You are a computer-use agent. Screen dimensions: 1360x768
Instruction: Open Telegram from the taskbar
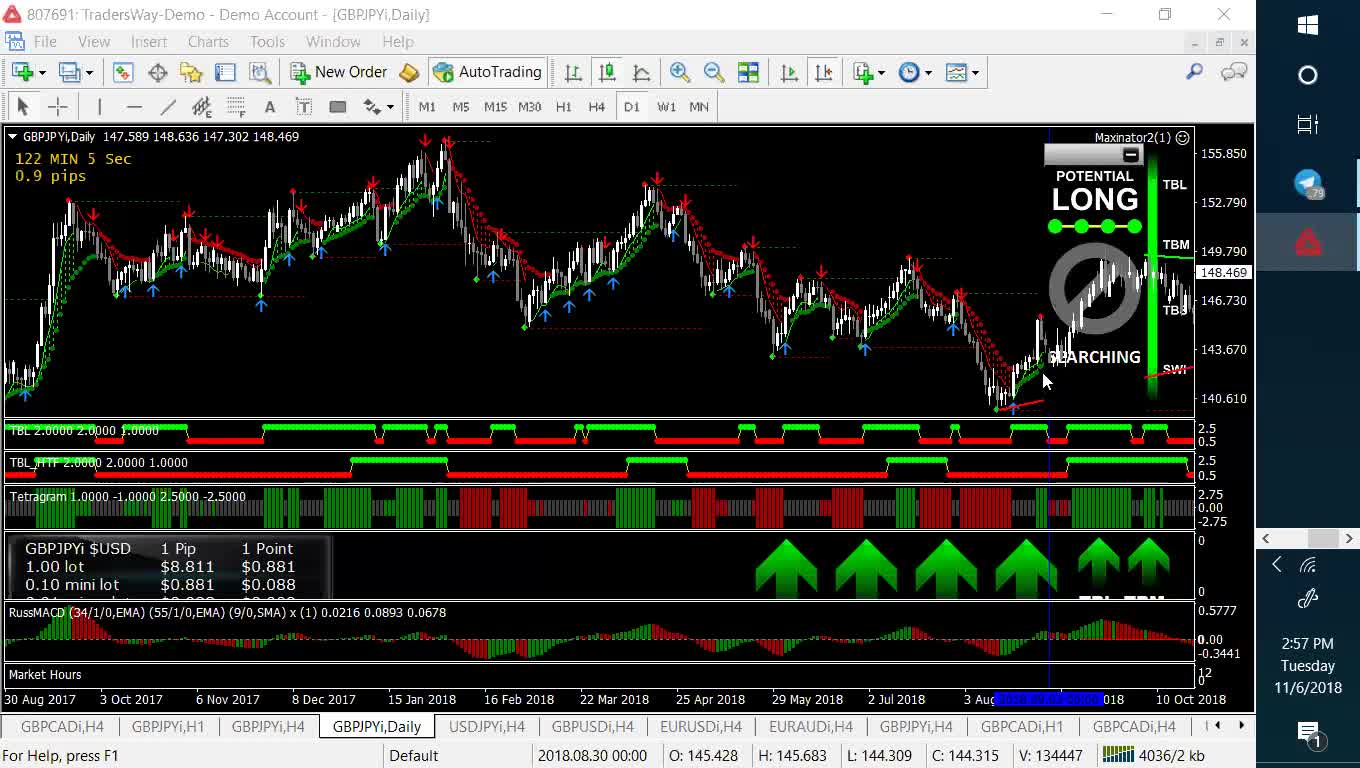(x=1308, y=184)
